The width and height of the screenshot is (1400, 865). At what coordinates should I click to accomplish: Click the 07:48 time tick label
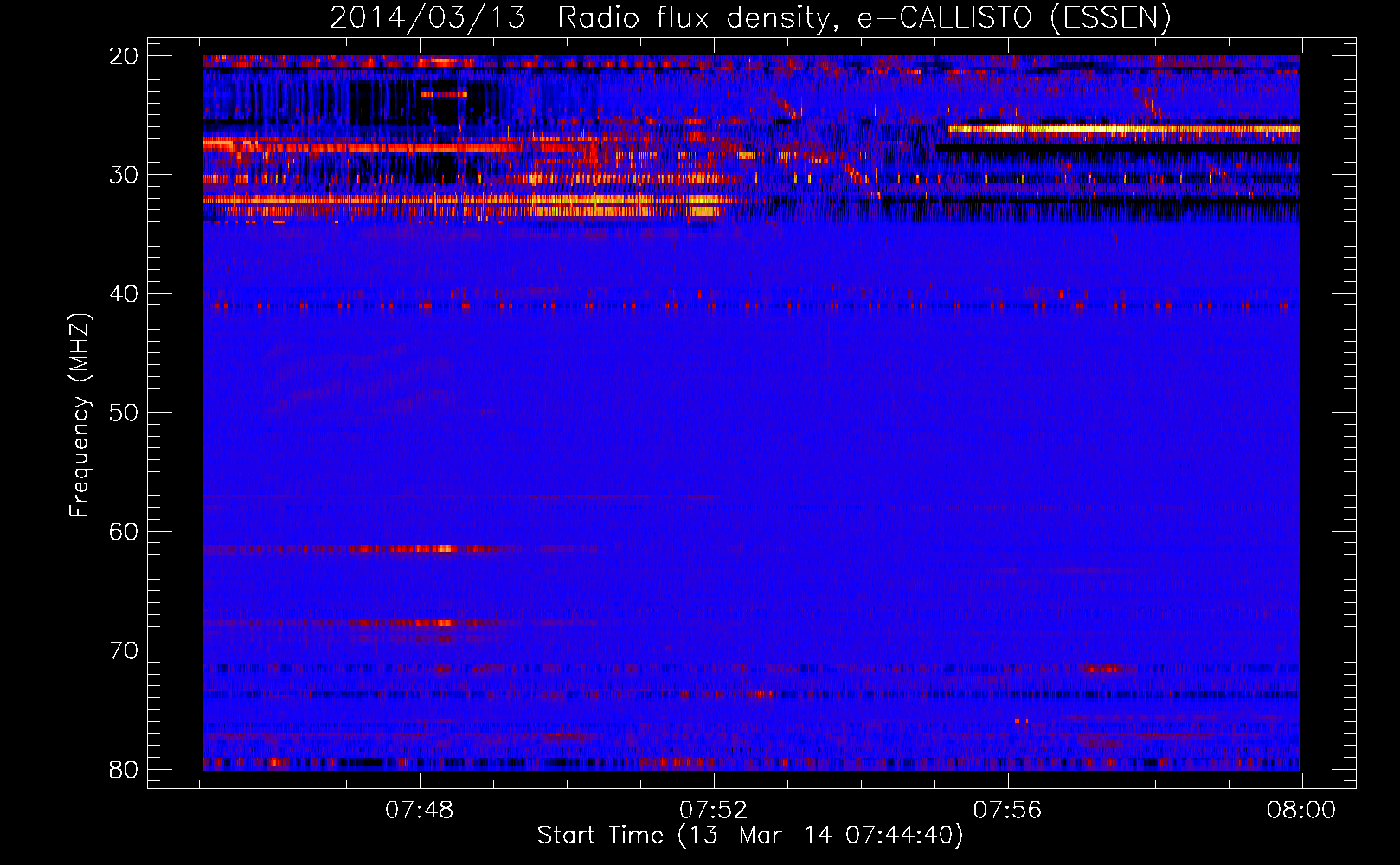tap(420, 811)
